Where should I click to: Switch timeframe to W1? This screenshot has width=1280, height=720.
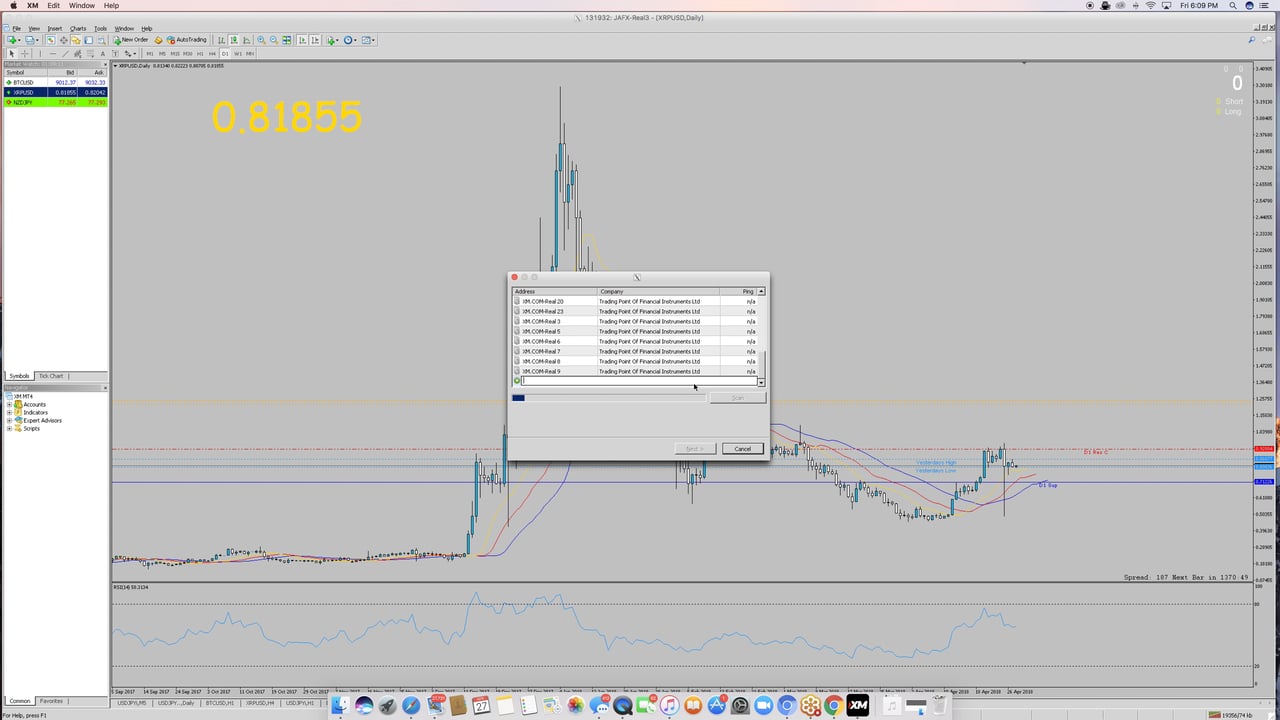tap(237, 53)
